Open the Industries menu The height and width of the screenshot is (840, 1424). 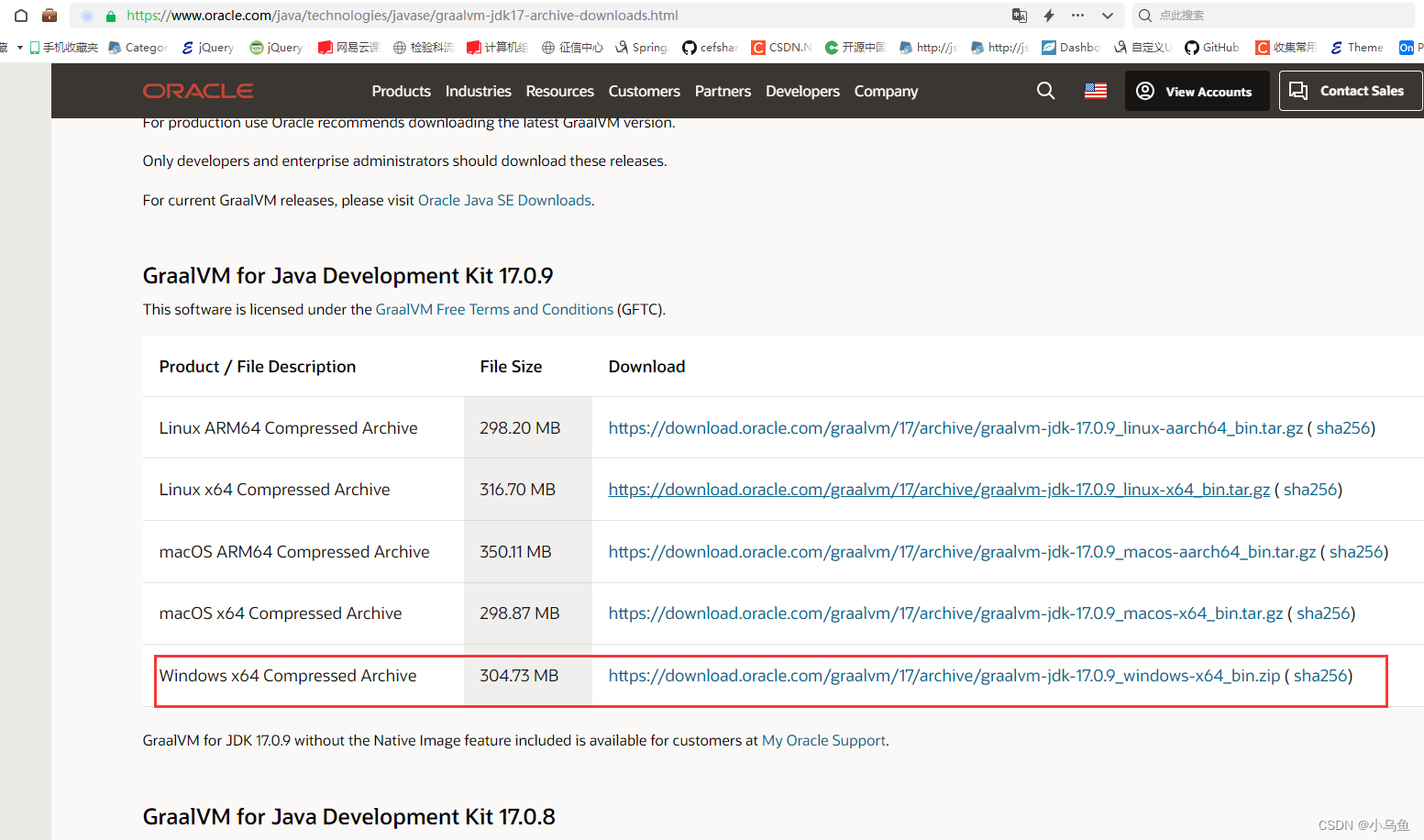coord(478,91)
